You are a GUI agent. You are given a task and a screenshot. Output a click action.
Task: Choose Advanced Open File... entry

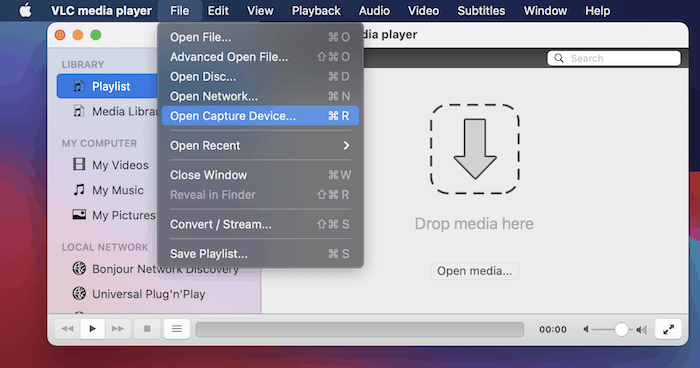click(x=260, y=57)
